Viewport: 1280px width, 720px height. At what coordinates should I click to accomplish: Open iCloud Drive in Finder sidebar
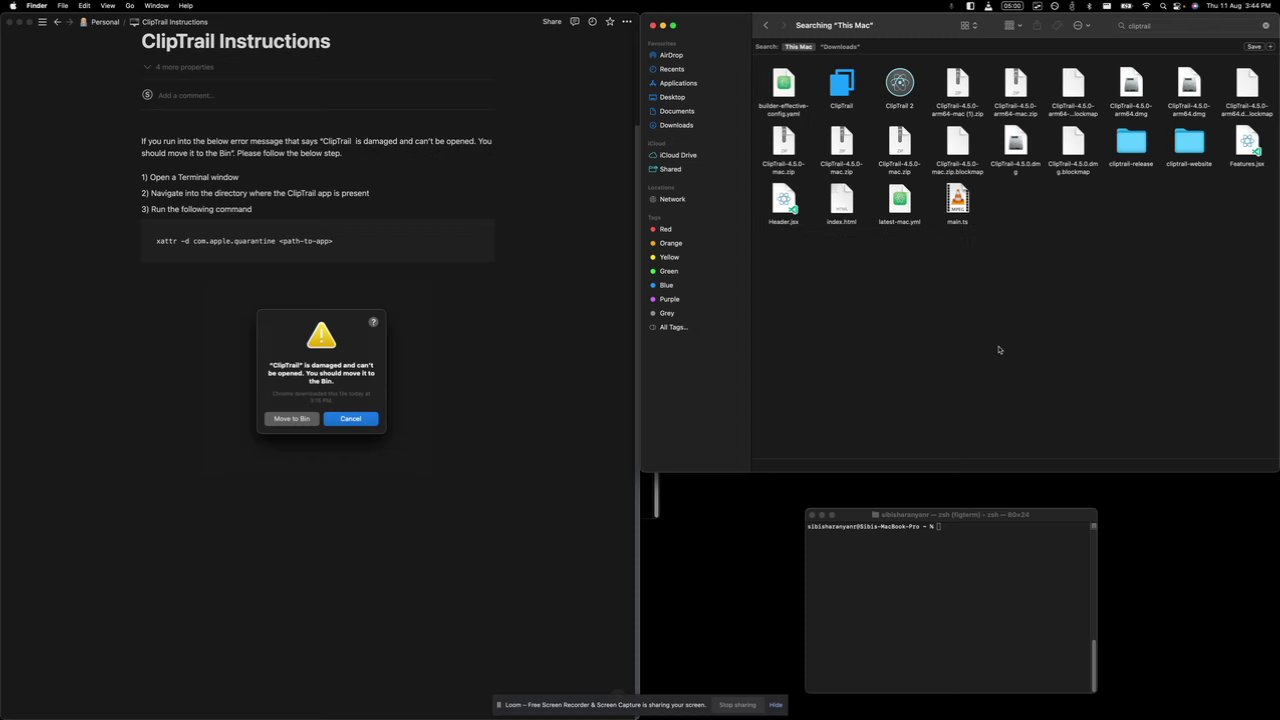(678, 155)
